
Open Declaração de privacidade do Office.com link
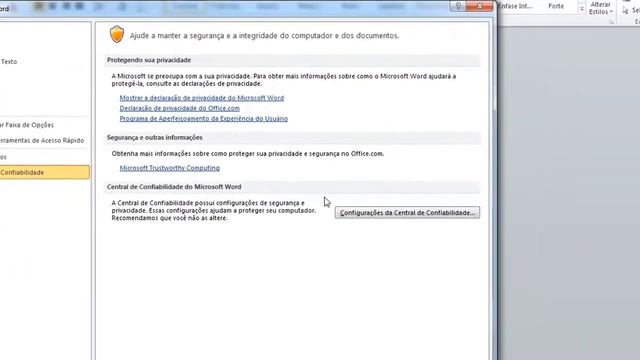coord(180,108)
